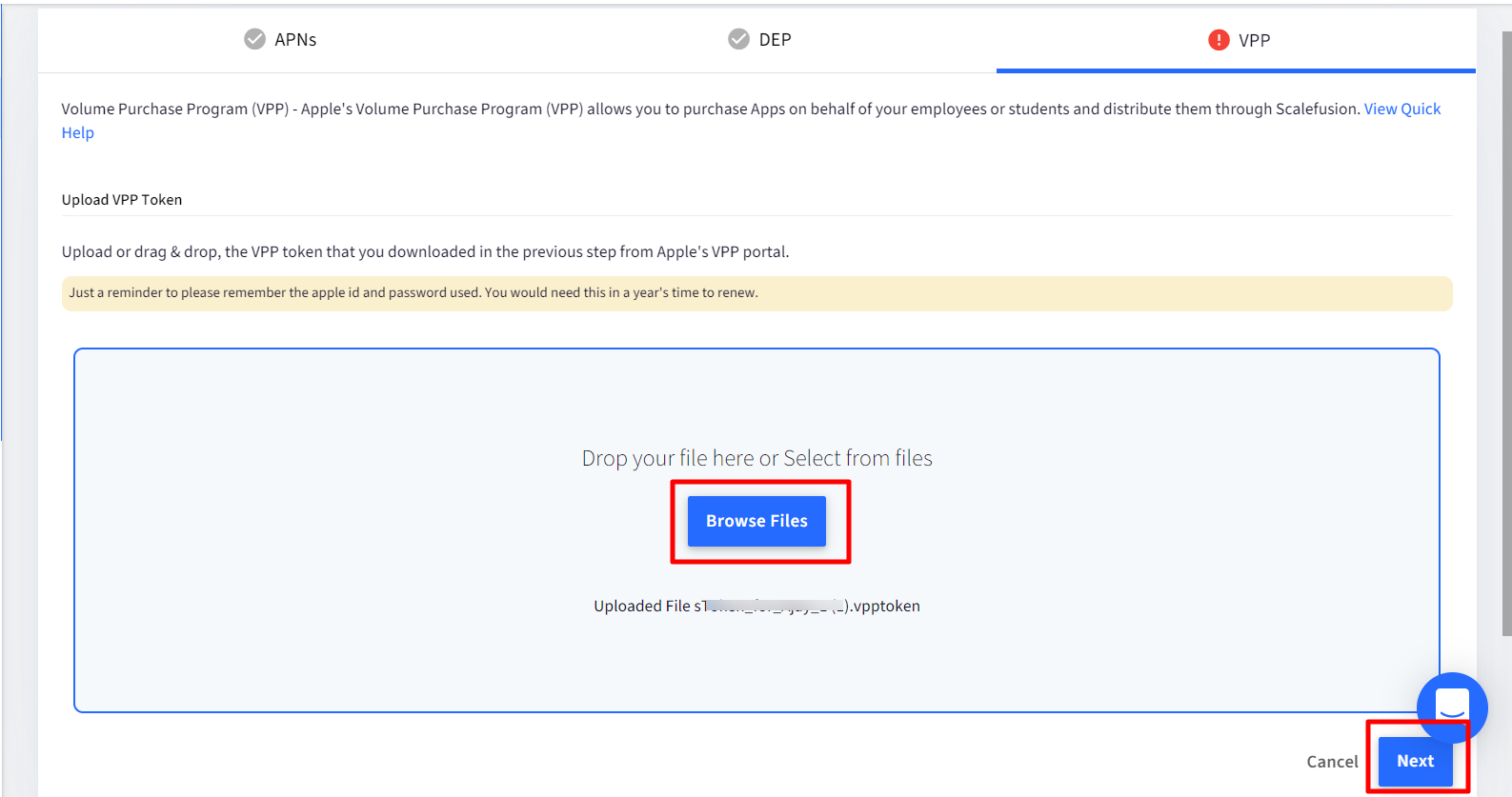Proceed with the Next button

(x=1415, y=761)
